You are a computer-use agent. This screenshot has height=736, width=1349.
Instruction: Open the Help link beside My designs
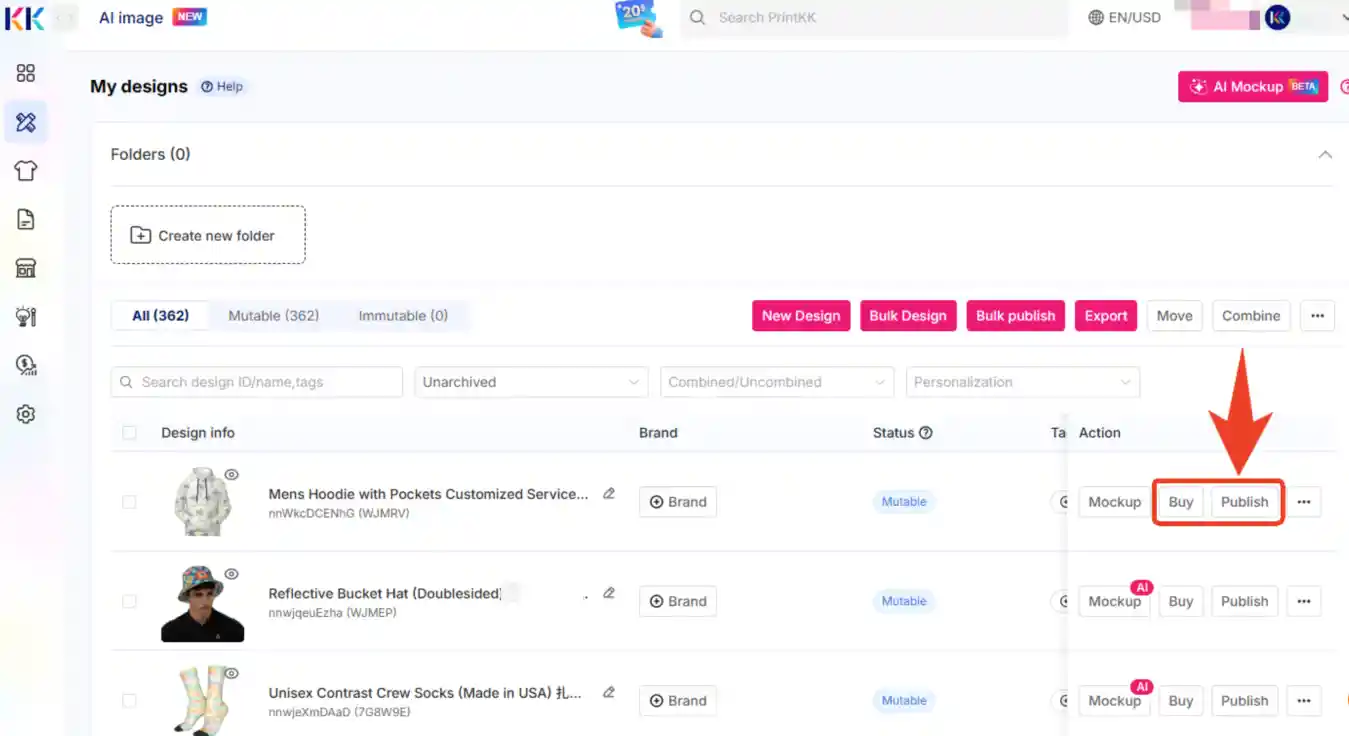click(222, 87)
